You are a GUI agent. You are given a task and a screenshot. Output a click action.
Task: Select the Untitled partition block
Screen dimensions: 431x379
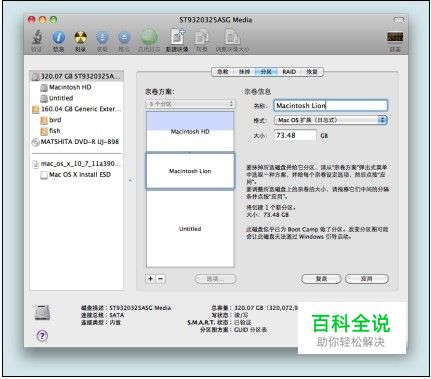click(x=190, y=229)
